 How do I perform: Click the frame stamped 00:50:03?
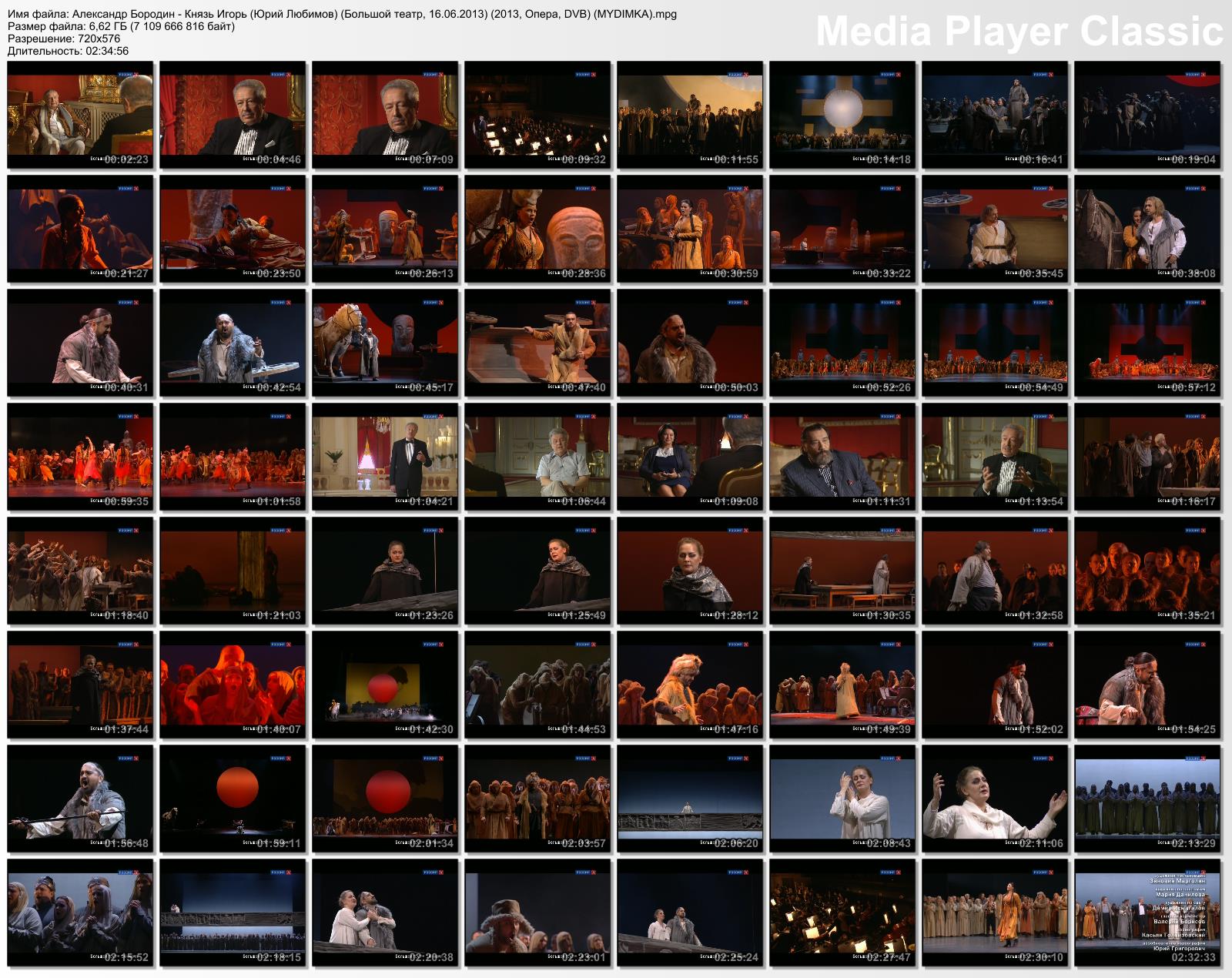(x=690, y=343)
